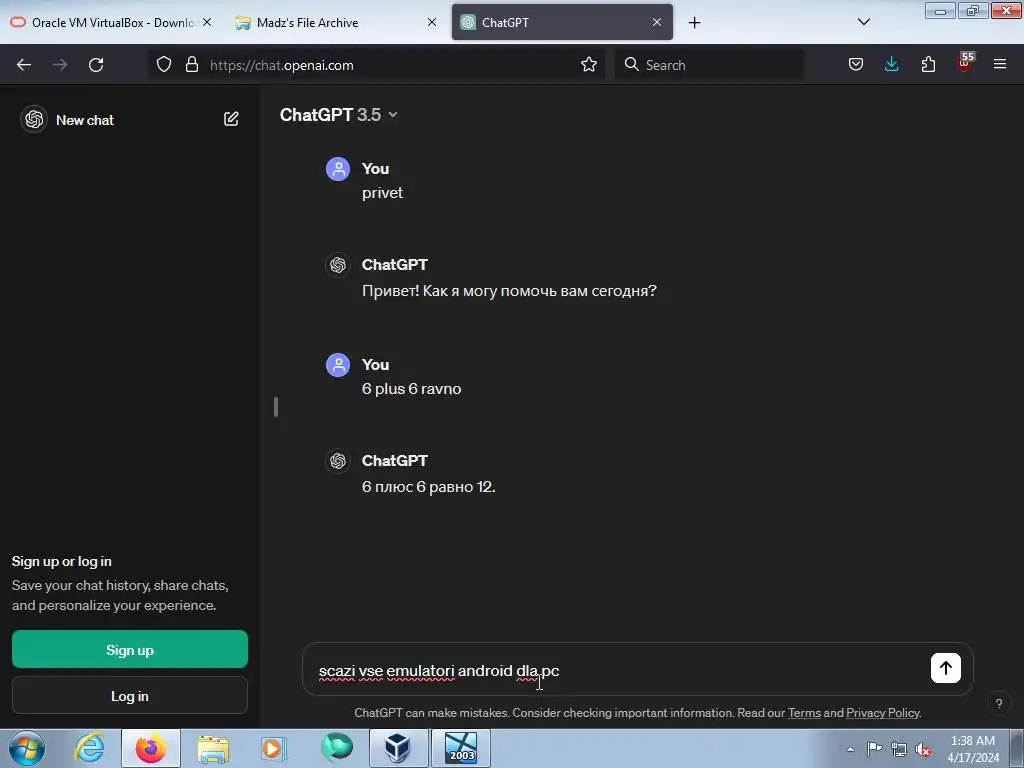Click the 2003 taskbar application icon

(461, 748)
